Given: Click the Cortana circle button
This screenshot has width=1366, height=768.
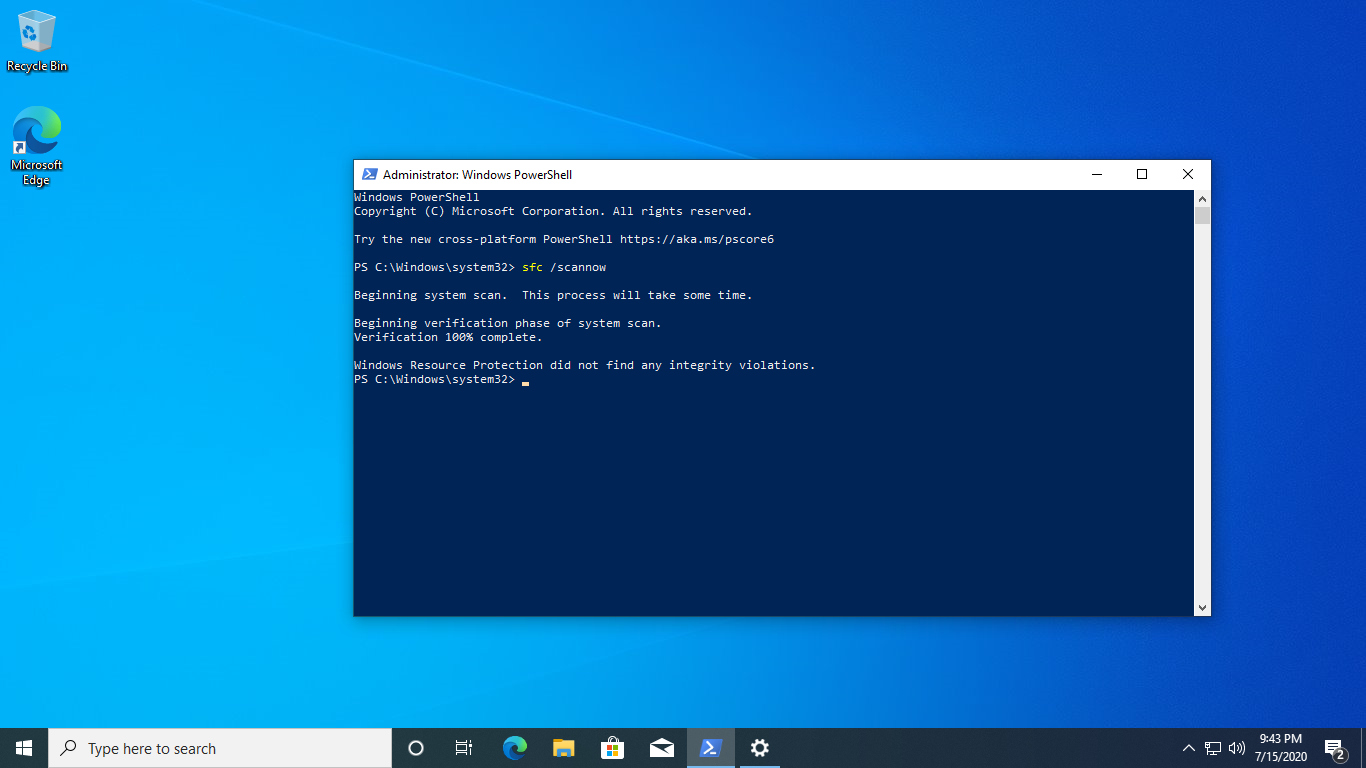Looking at the screenshot, I should coord(416,748).
